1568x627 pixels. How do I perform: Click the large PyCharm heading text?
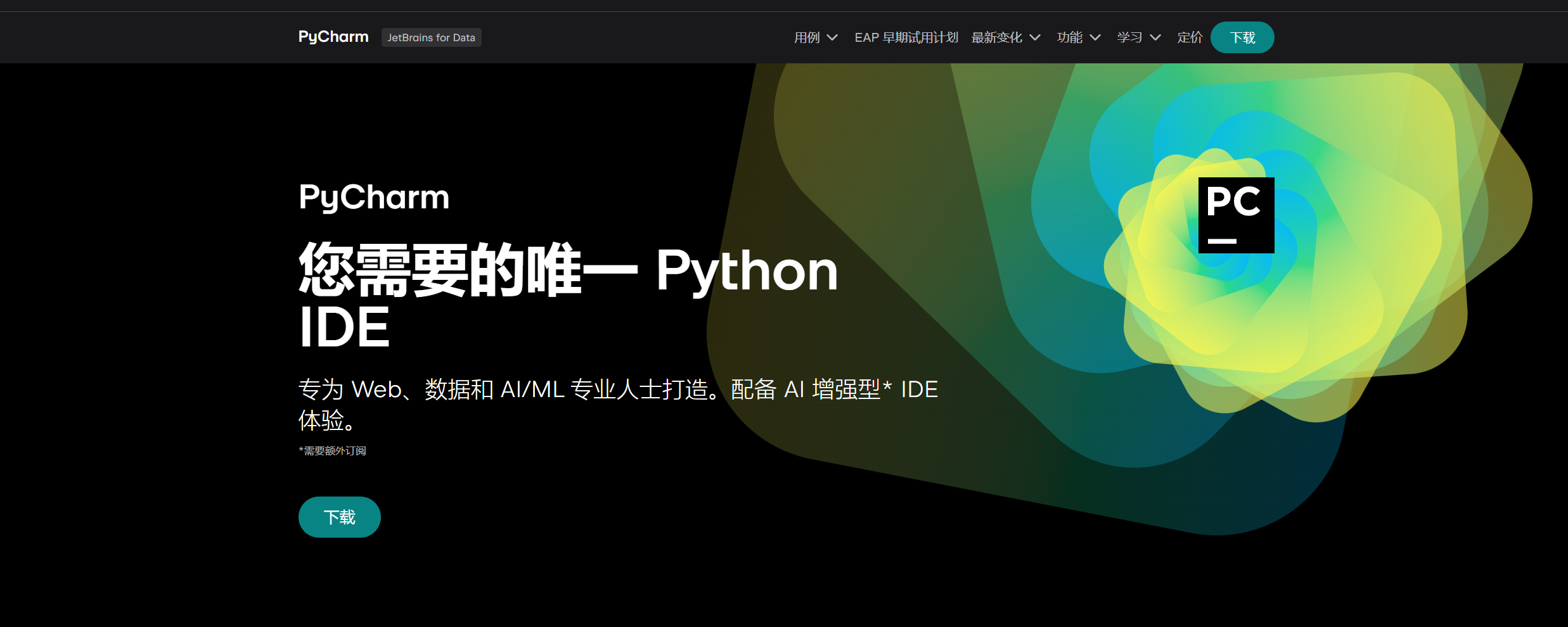click(374, 197)
